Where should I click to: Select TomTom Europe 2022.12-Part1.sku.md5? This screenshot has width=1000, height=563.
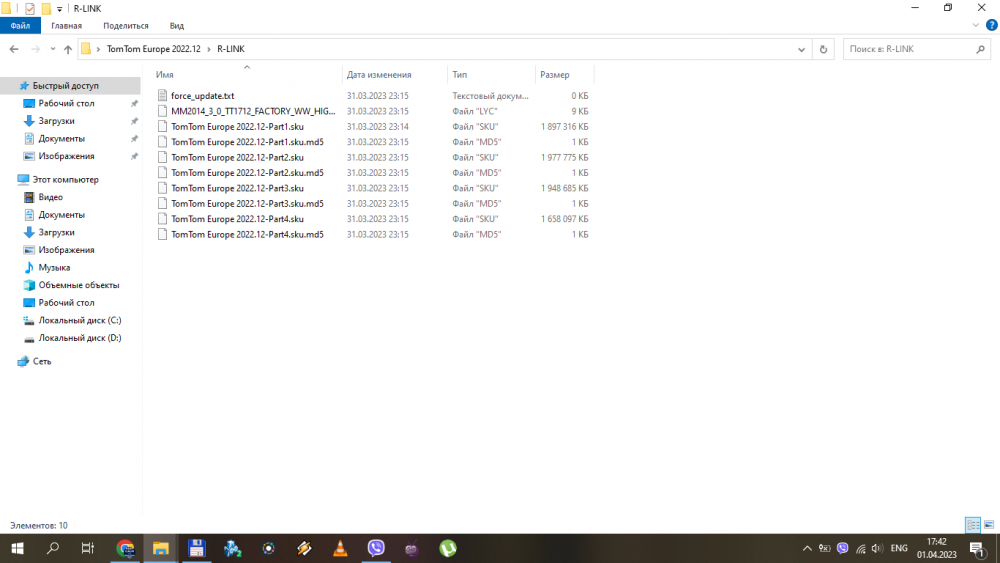click(x=247, y=142)
